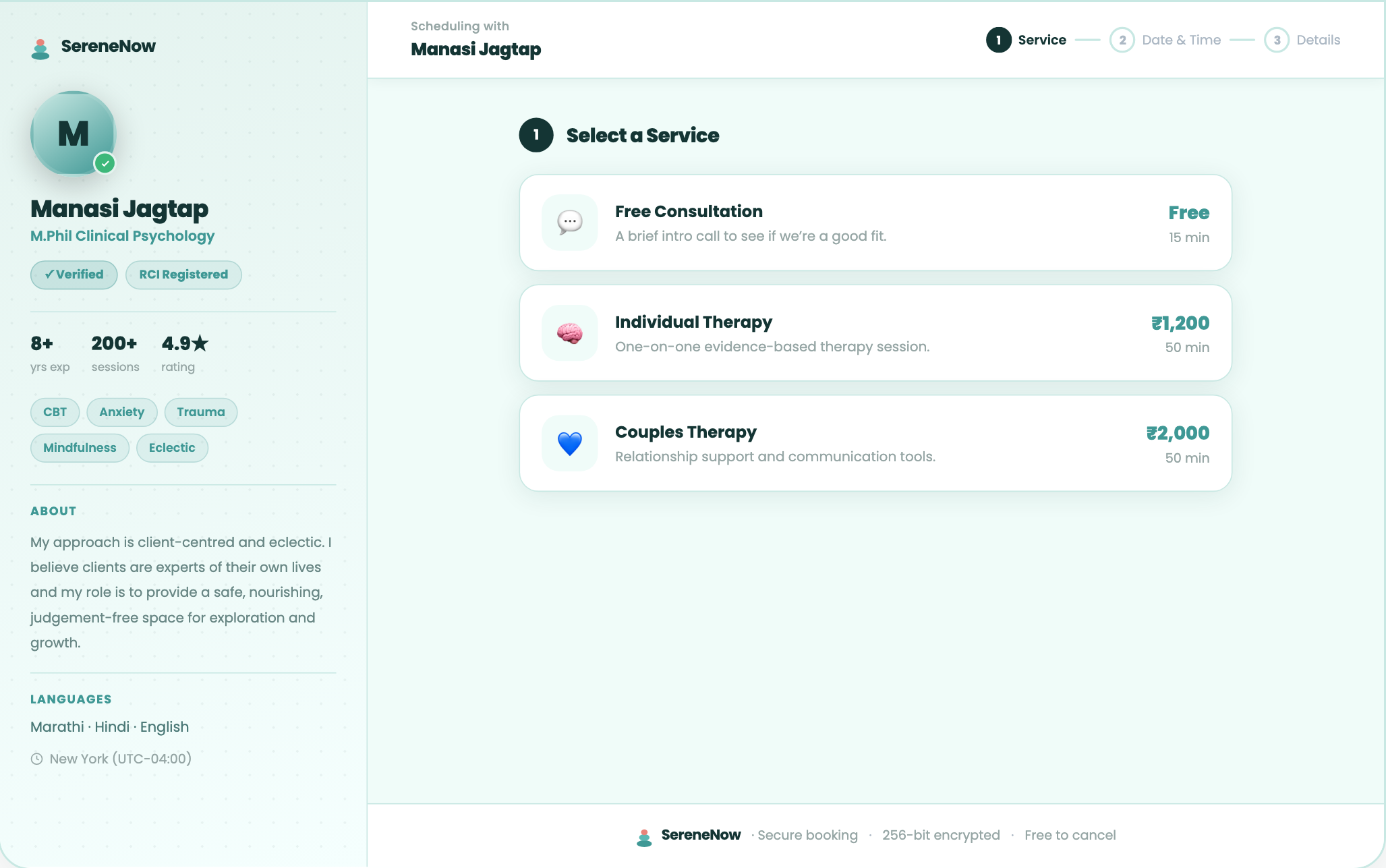This screenshot has height=868, width=1386.
Task: Click the Marathi · Hindi · English languages line
Action: (109, 727)
